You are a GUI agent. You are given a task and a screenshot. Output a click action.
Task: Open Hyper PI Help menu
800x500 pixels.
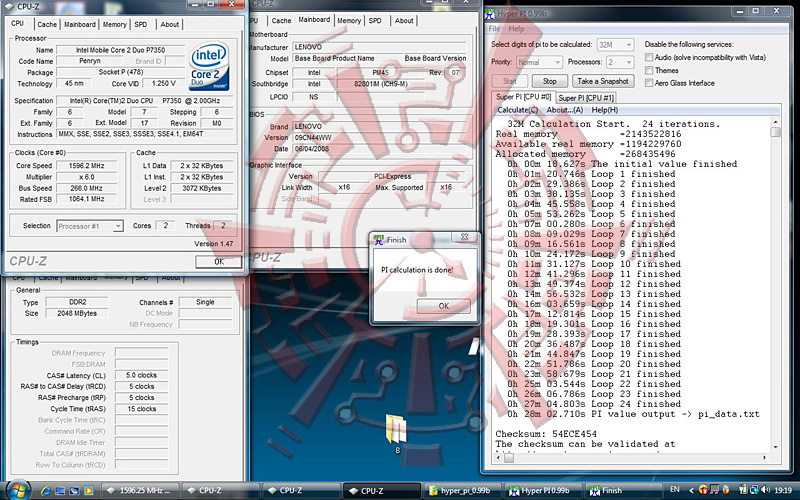point(516,29)
